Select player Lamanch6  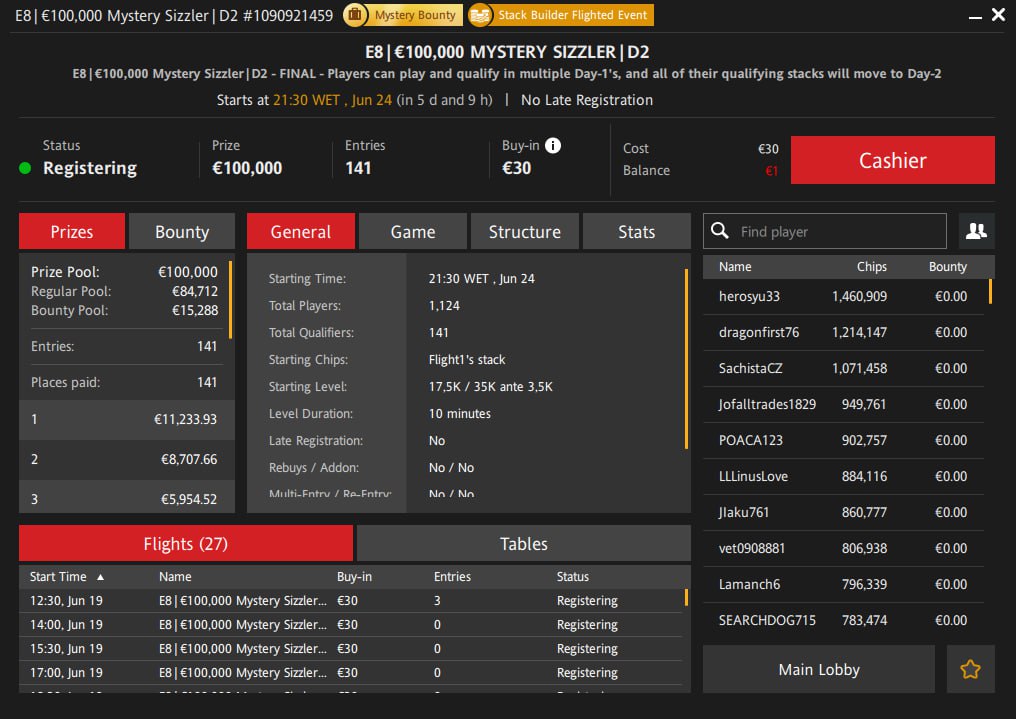coord(844,584)
